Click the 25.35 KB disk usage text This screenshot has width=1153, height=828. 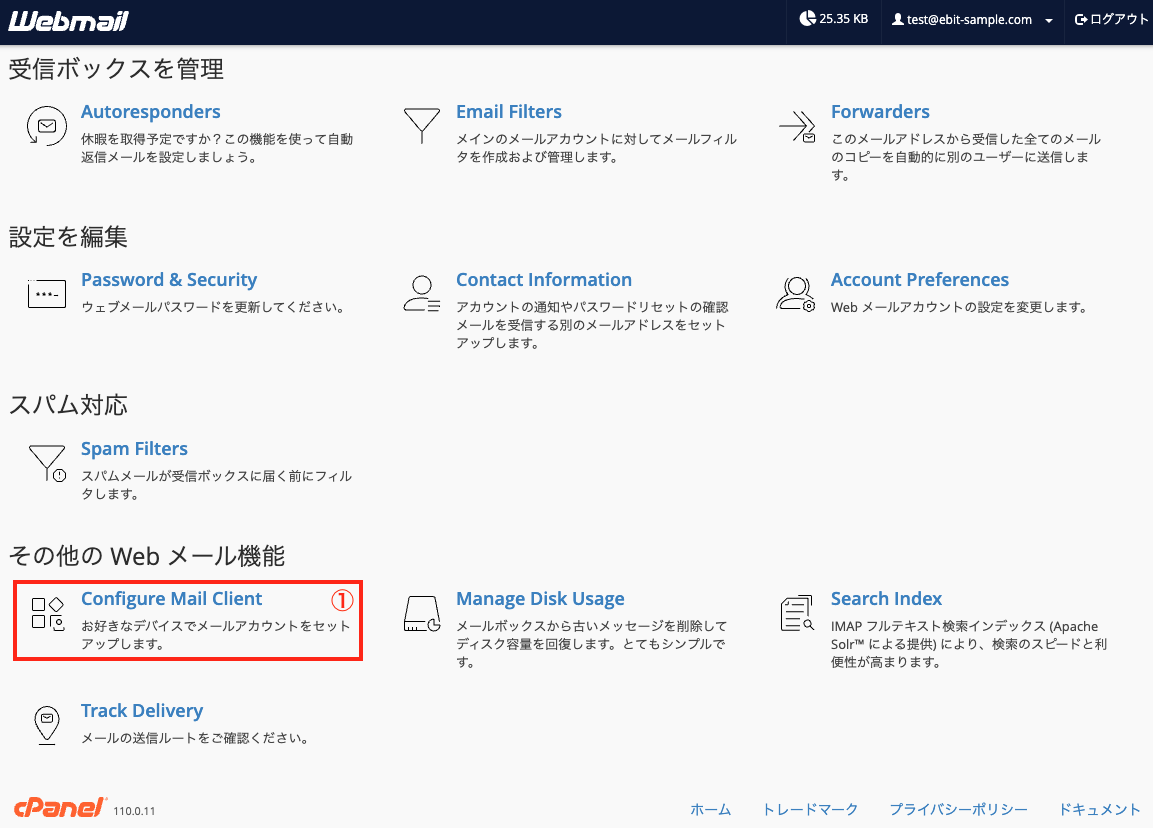(x=843, y=19)
